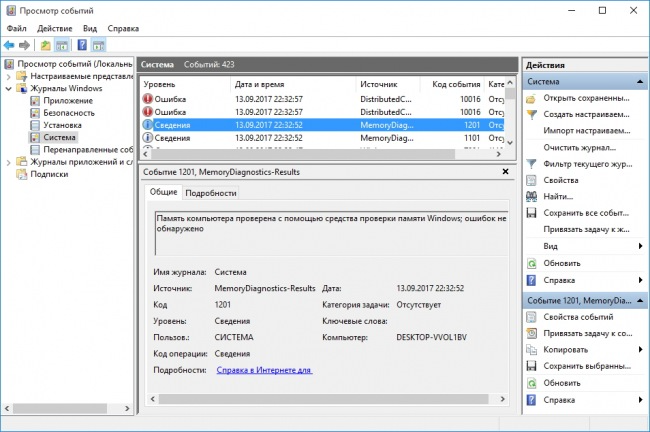Close the event 1201 preview pane
The width and height of the screenshot is (650, 432).
pos(505,172)
